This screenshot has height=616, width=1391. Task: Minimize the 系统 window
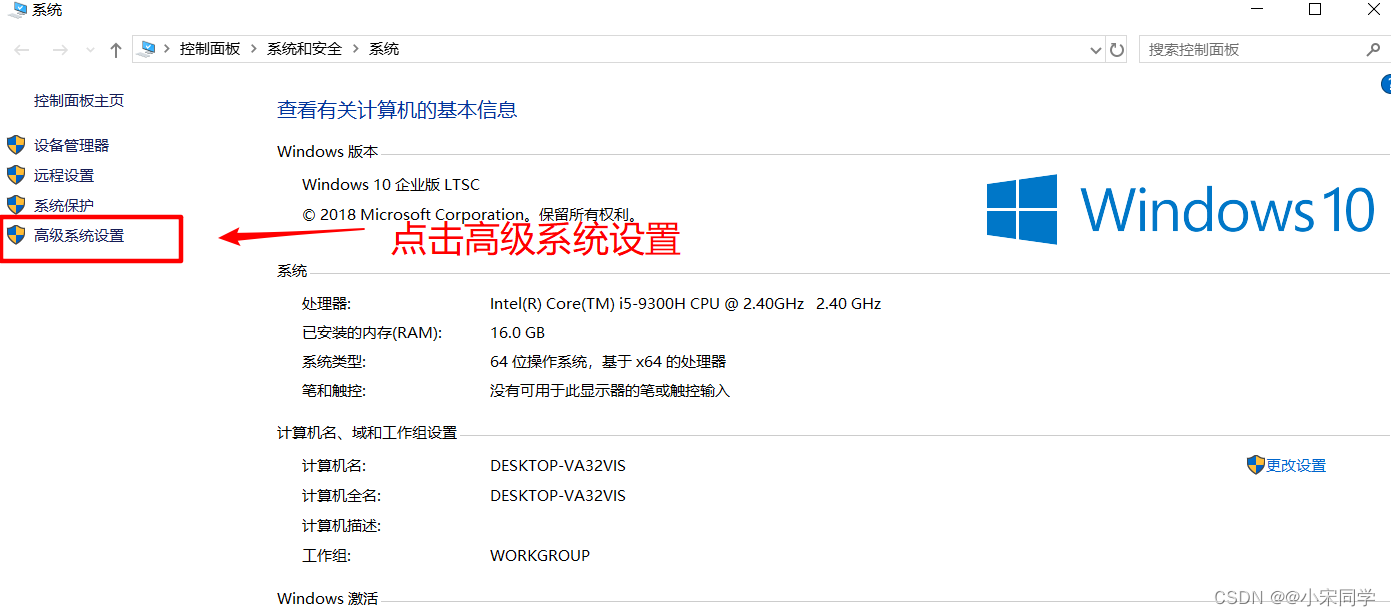(x=1258, y=10)
